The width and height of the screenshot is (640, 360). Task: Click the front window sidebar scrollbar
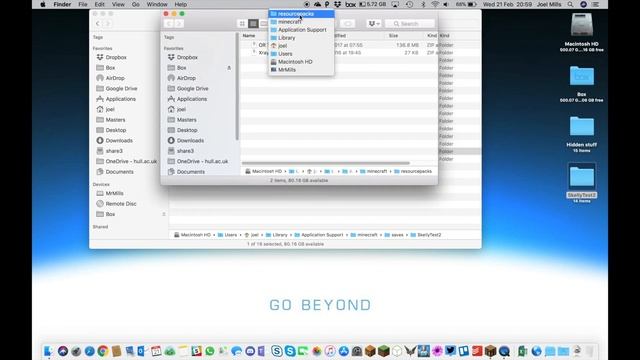tap(237, 87)
